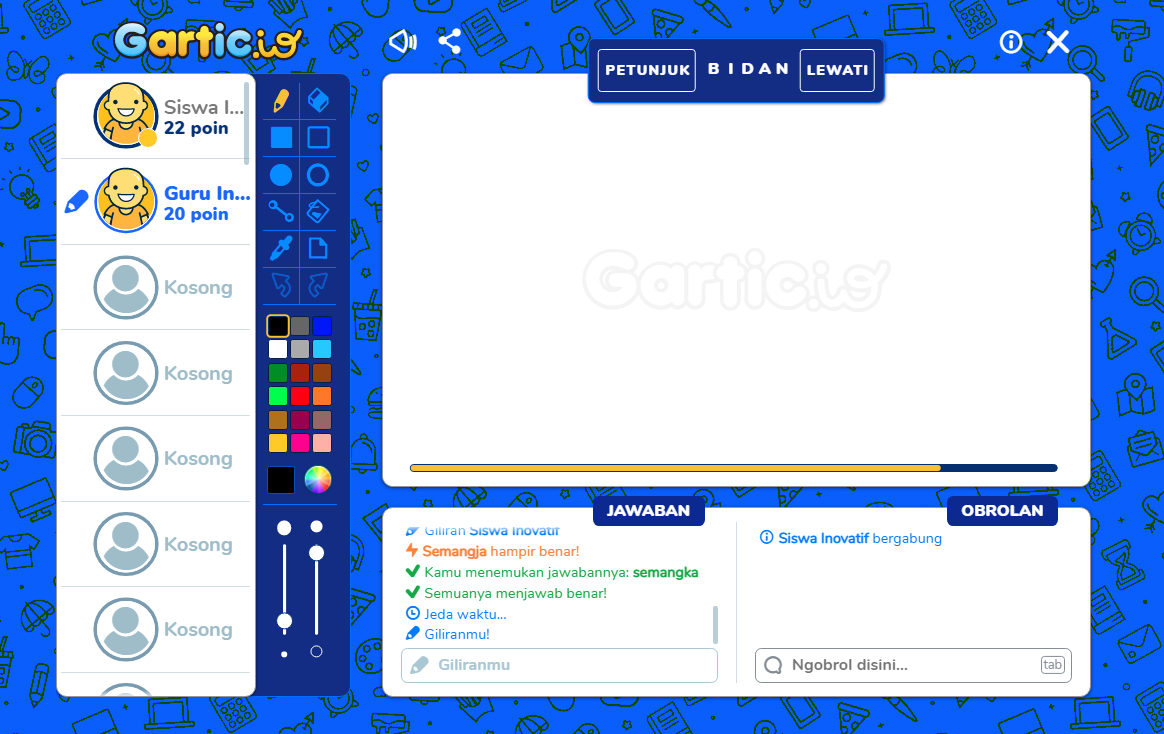Pick the black color swatch
This screenshot has height=734, width=1164.
[x=278, y=326]
